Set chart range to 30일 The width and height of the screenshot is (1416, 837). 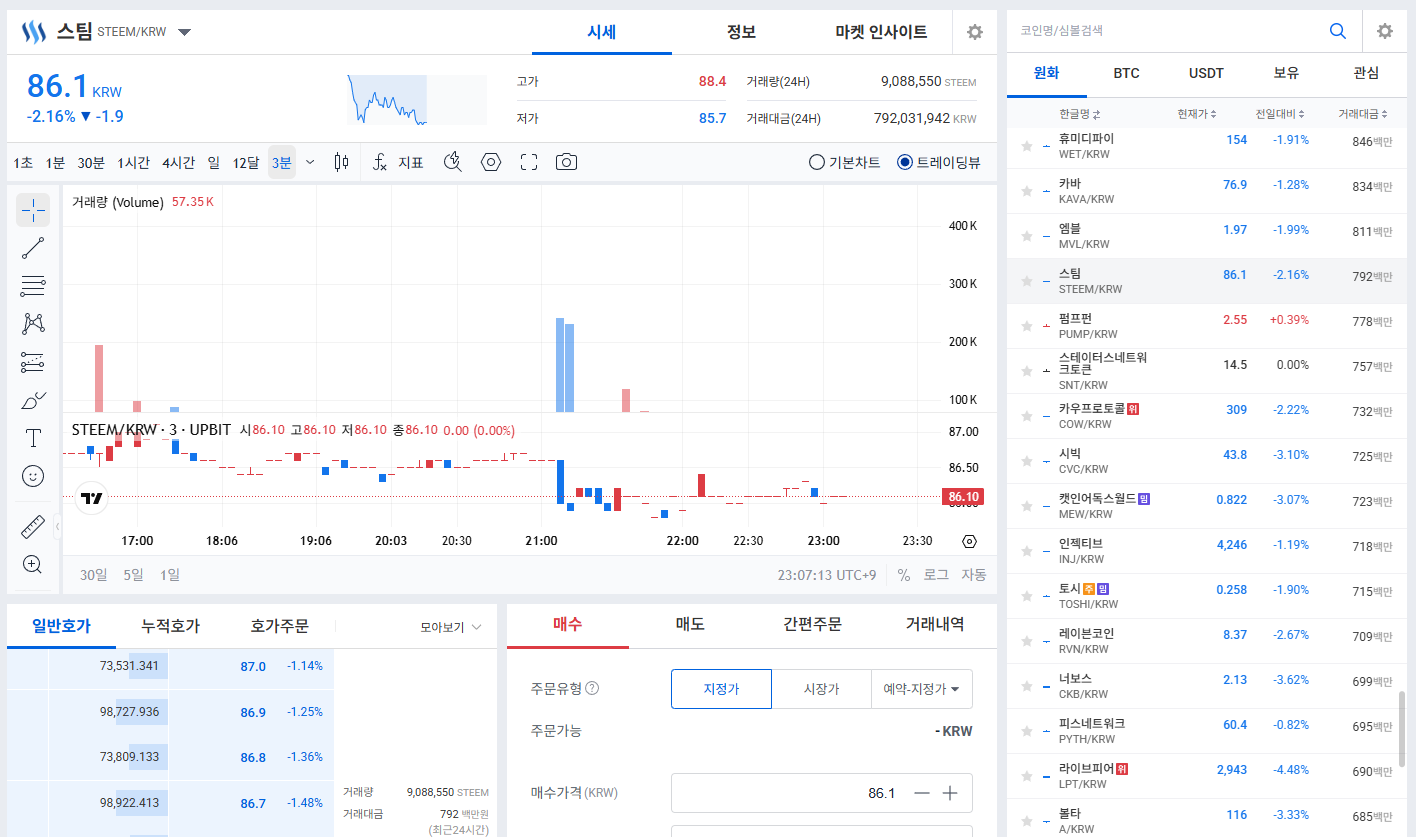[93, 575]
